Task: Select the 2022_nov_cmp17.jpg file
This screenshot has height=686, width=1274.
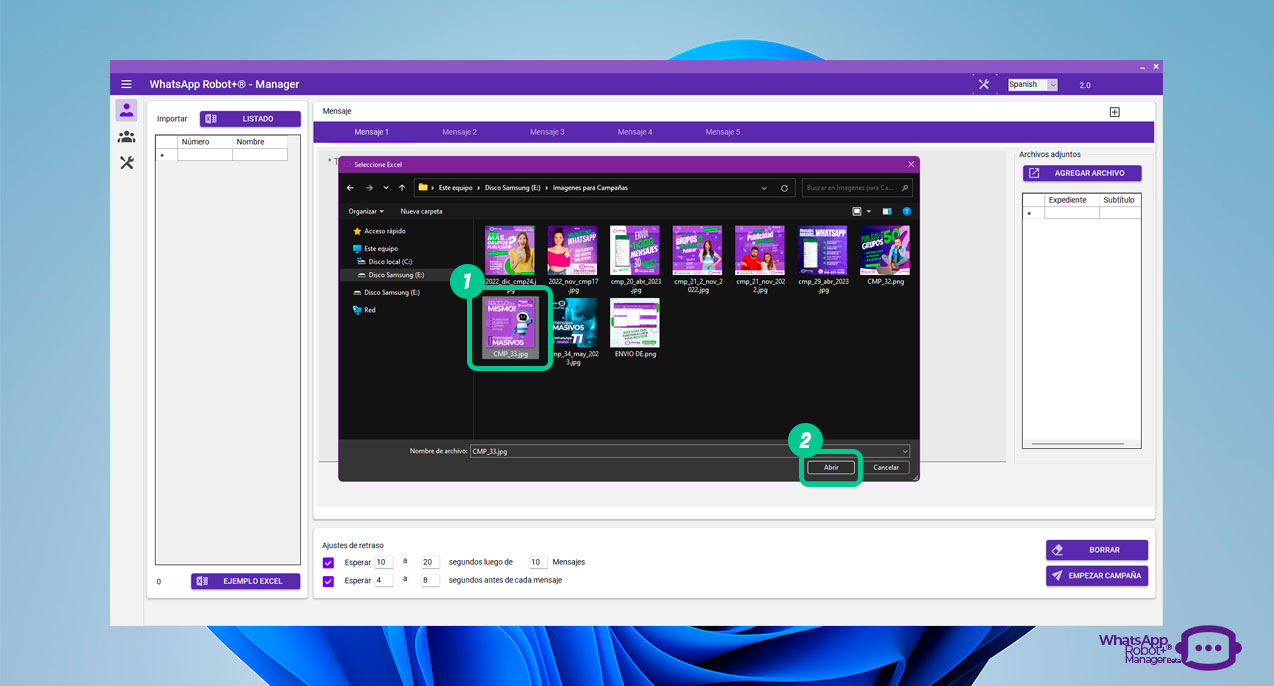Action: point(573,259)
